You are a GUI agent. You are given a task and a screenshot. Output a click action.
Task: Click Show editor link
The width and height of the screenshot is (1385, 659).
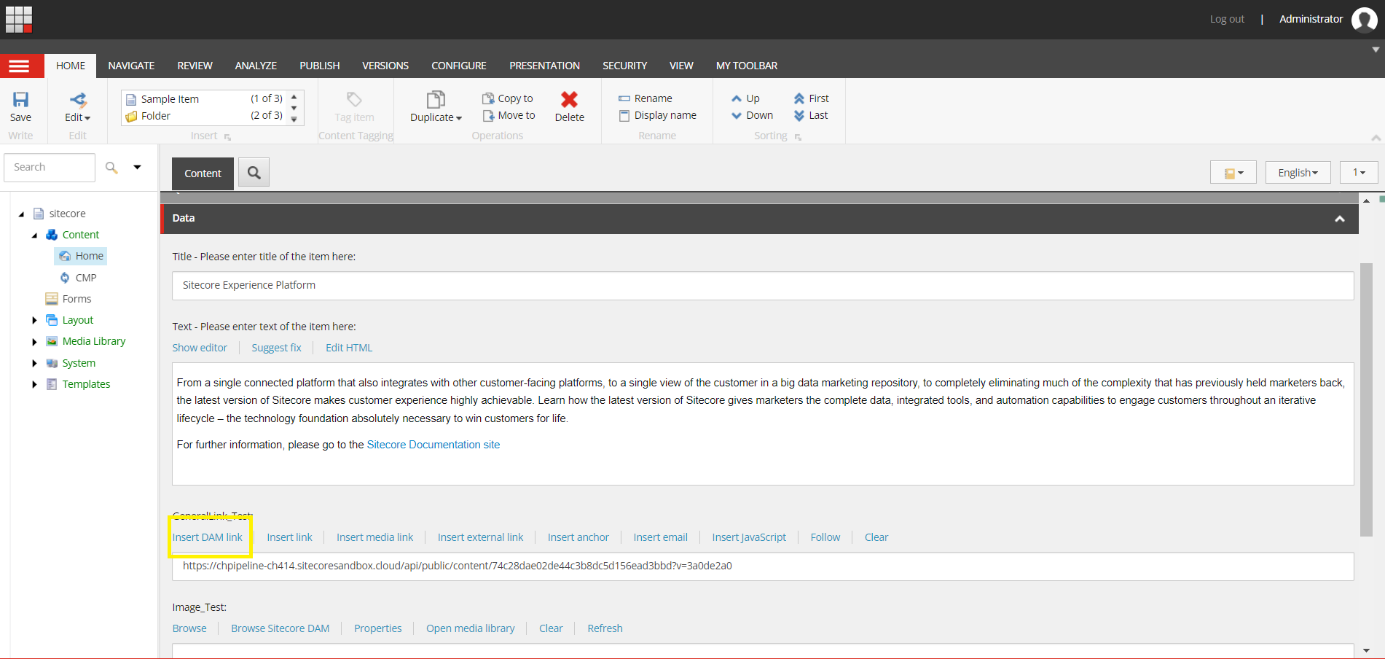click(199, 348)
